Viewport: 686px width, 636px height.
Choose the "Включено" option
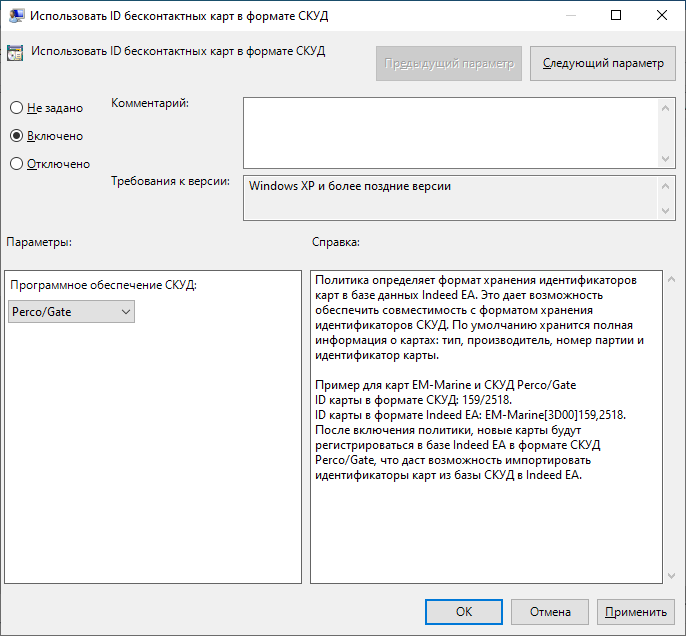click(17, 136)
